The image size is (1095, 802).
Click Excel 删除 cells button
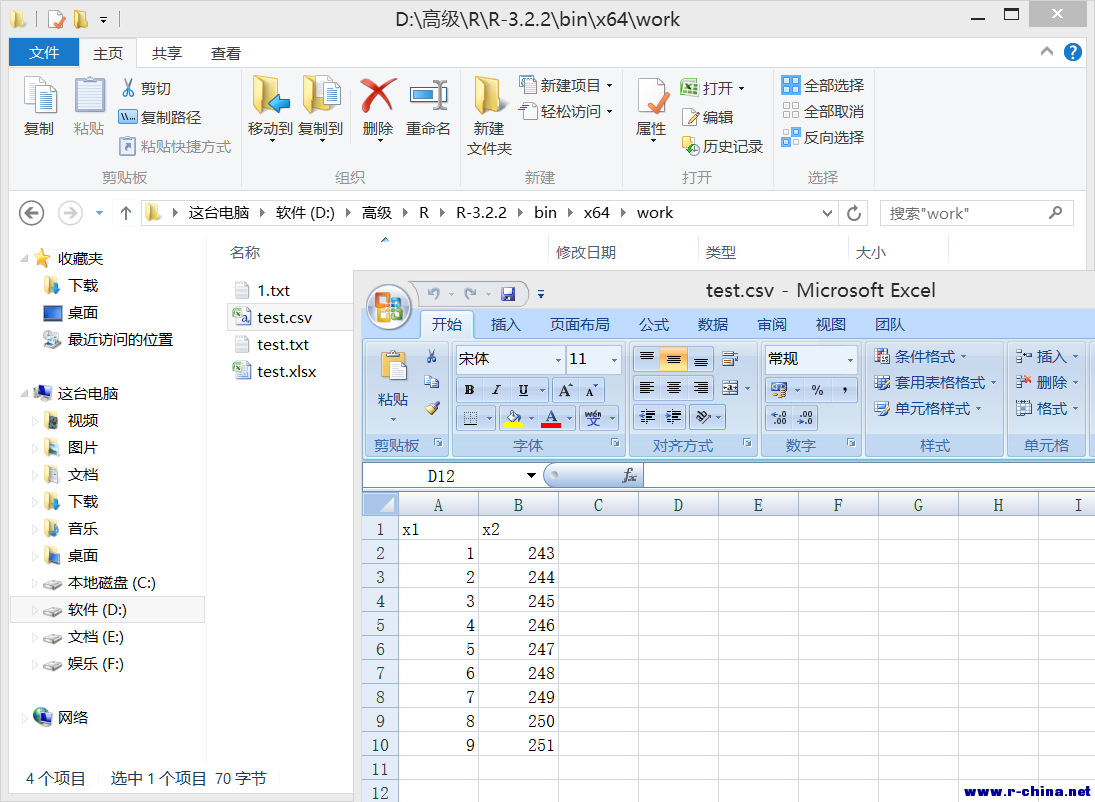[1047, 382]
